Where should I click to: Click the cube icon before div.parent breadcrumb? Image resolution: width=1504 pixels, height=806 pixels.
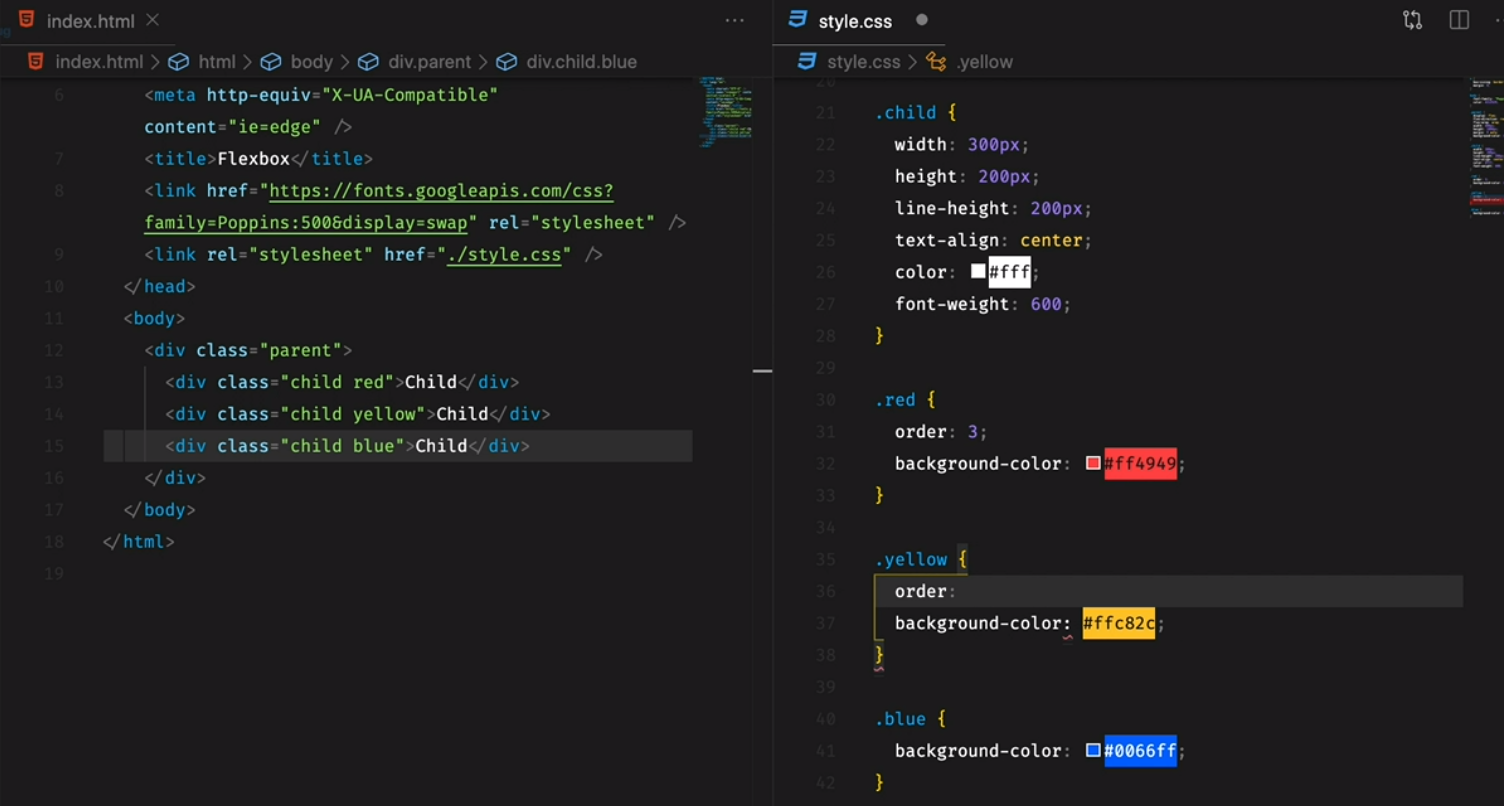[368, 62]
